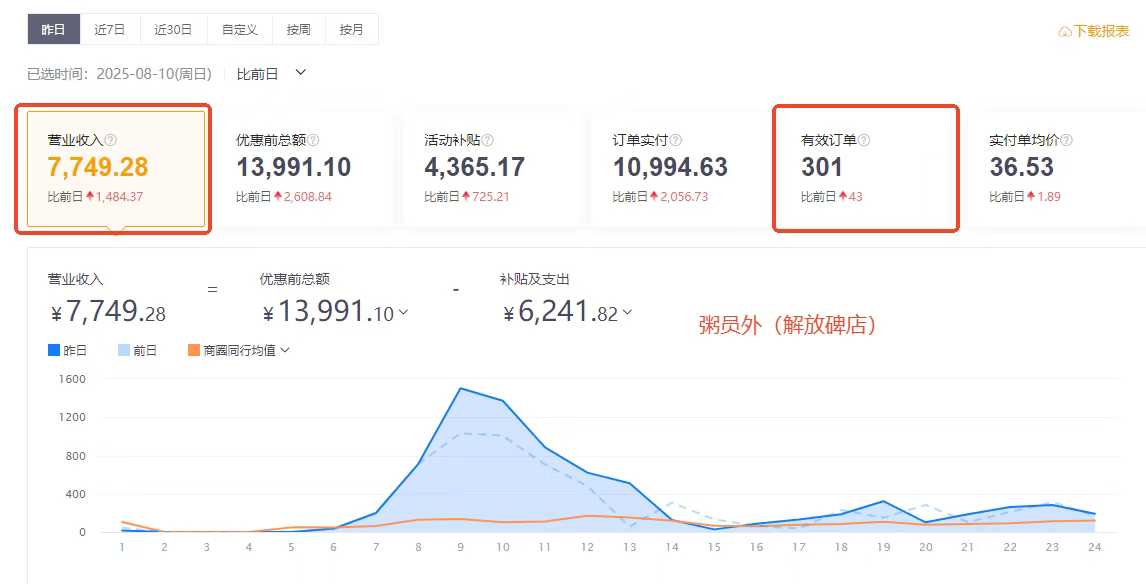Click the help icon beside 活动补贴
Image resolution: width=1146 pixels, height=584 pixels.
(x=487, y=140)
